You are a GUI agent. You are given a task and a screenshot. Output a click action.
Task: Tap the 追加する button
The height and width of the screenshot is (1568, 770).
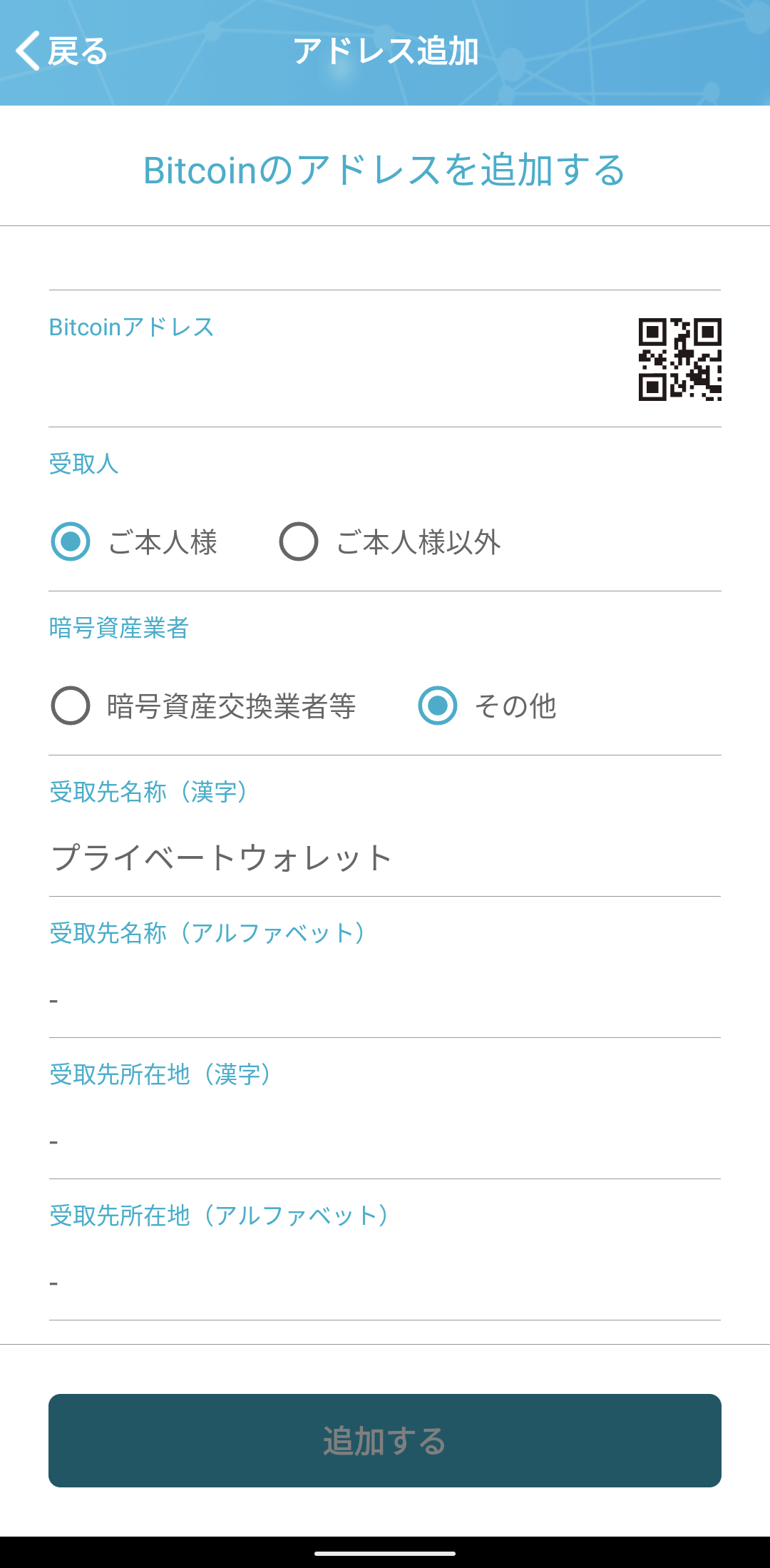pos(385,1440)
